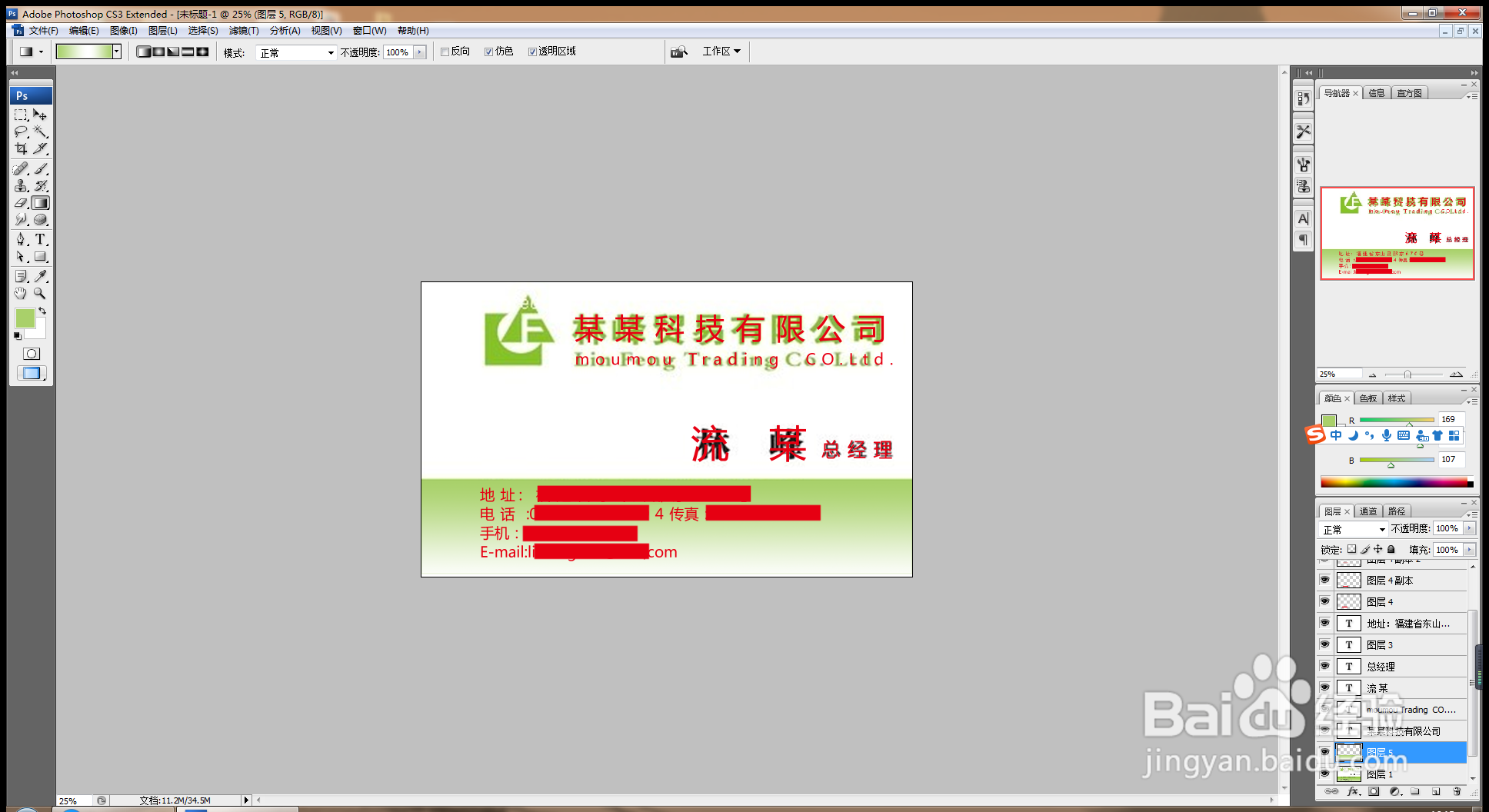The width and height of the screenshot is (1489, 812).
Task: Open the 滤镜 menu
Action: pos(244,31)
